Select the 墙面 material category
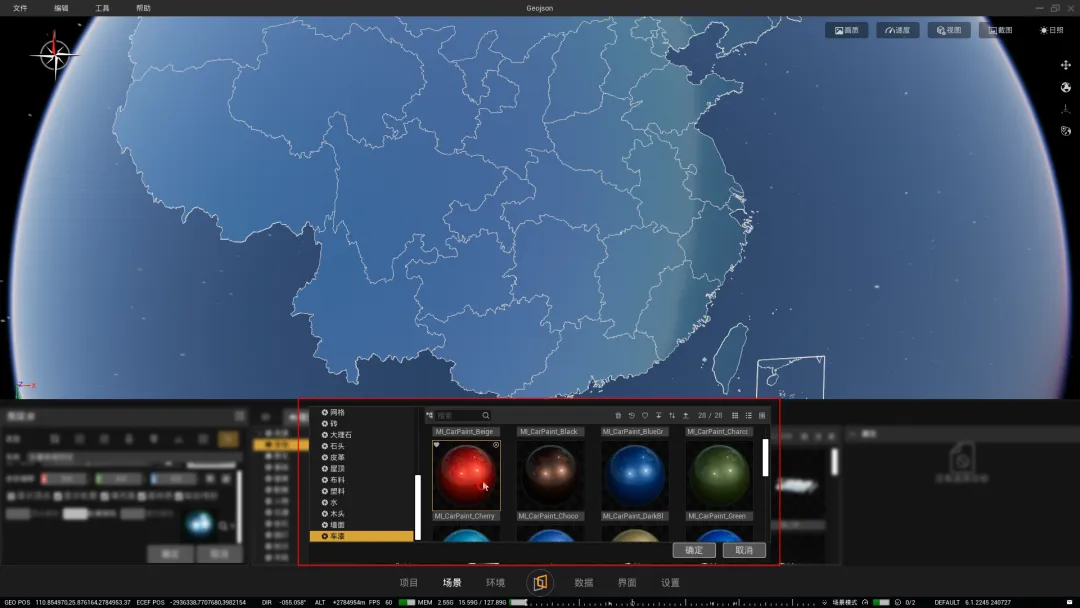This screenshot has height=608, width=1080. click(362, 525)
